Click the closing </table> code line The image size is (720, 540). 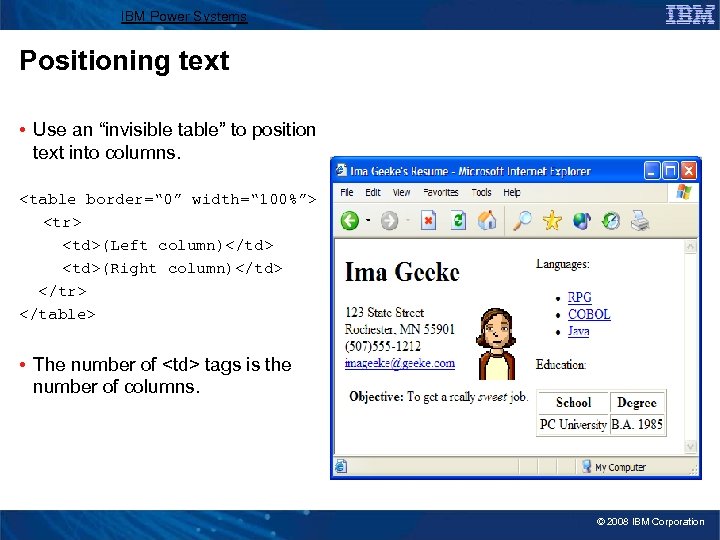point(57,315)
